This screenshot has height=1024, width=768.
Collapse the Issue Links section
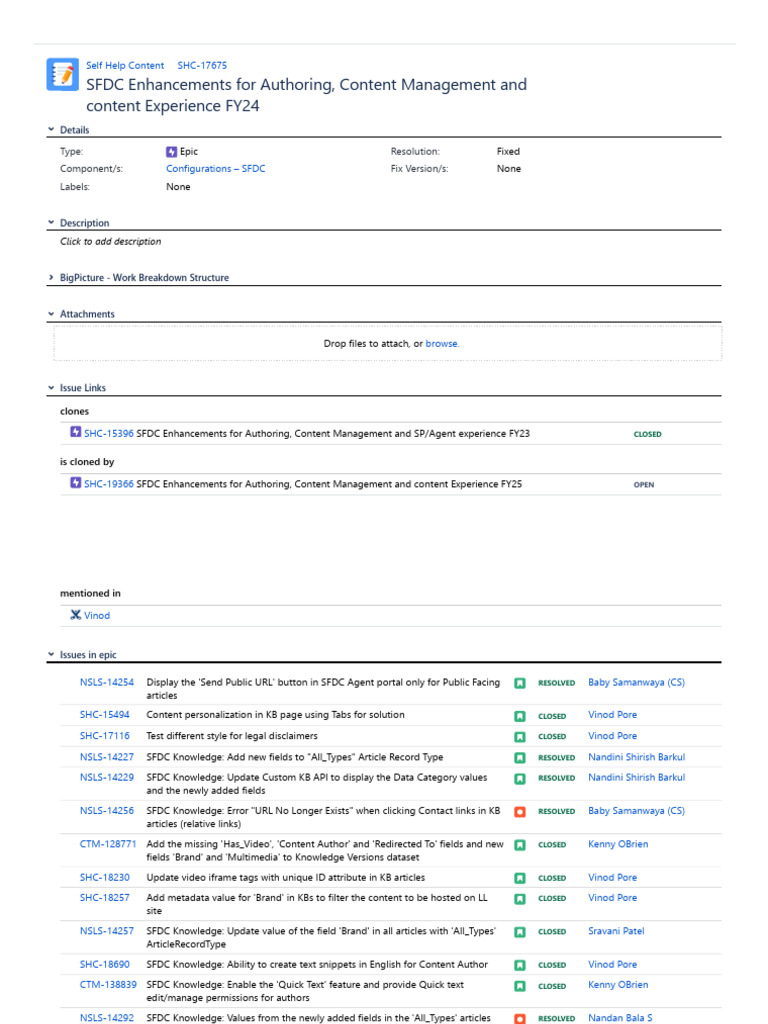click(51, 387)
